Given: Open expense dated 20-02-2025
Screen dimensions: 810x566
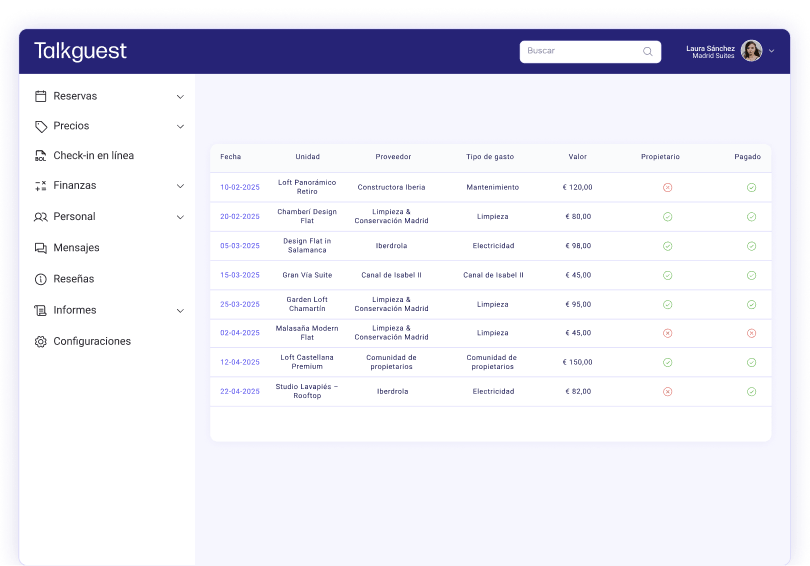Looking at the screenshot, I should click(240, 217).
